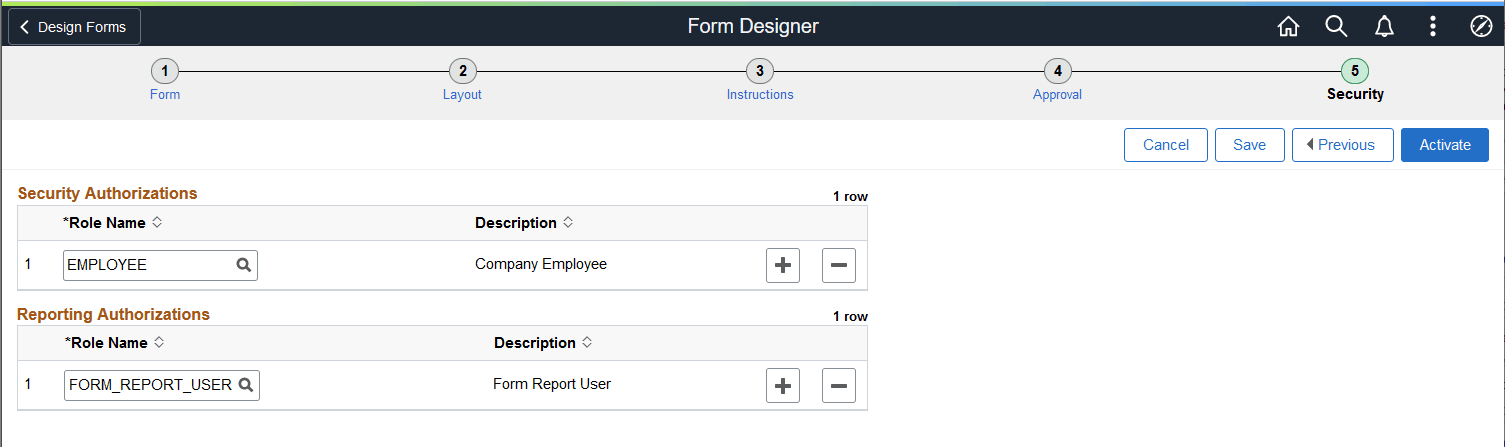This screenshot has height=447, width=1505.
Task: Click the Company Employee description text
Action: coord(541,264)
